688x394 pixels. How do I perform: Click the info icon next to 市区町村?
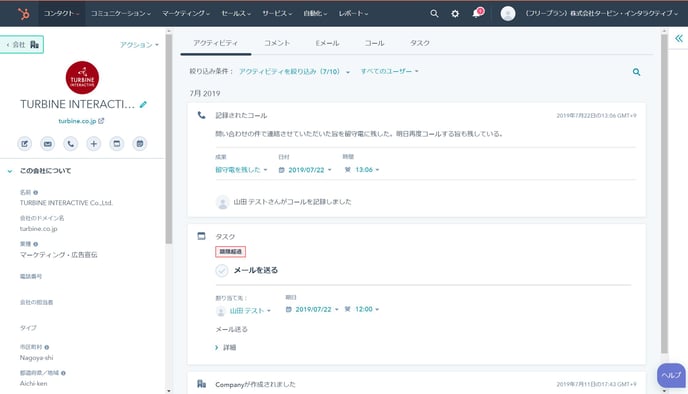[x=47, y=347]
